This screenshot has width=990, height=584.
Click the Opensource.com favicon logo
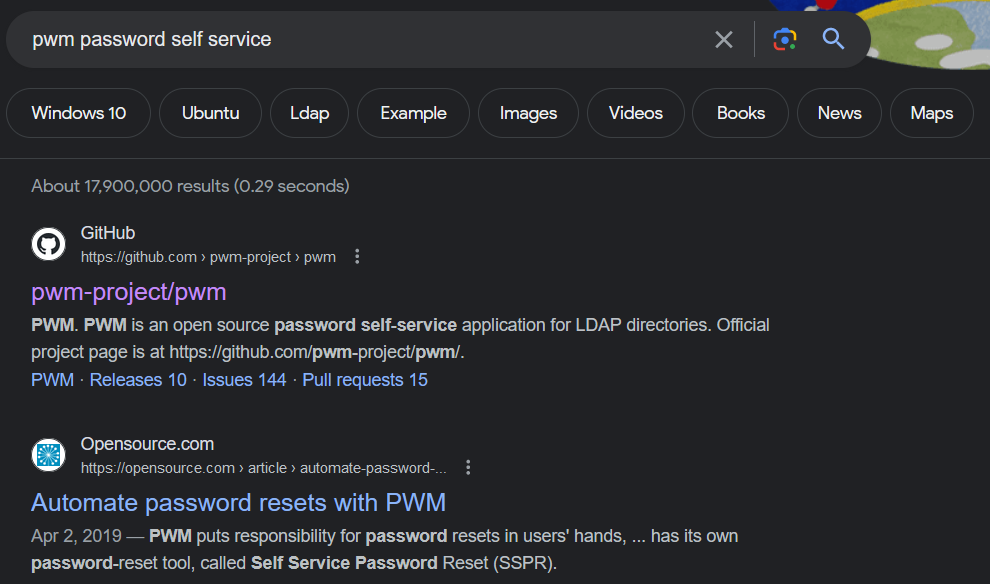(49, 455)
